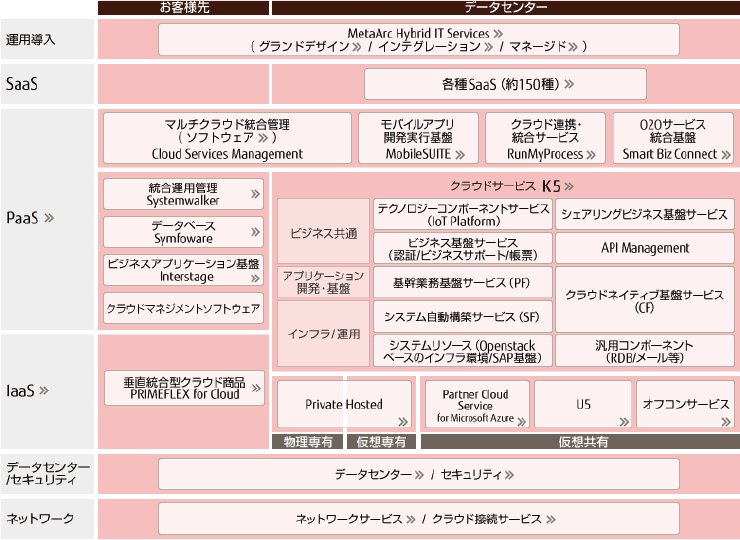
Task: Open オフコンサービス box
Action: point(685,404)
